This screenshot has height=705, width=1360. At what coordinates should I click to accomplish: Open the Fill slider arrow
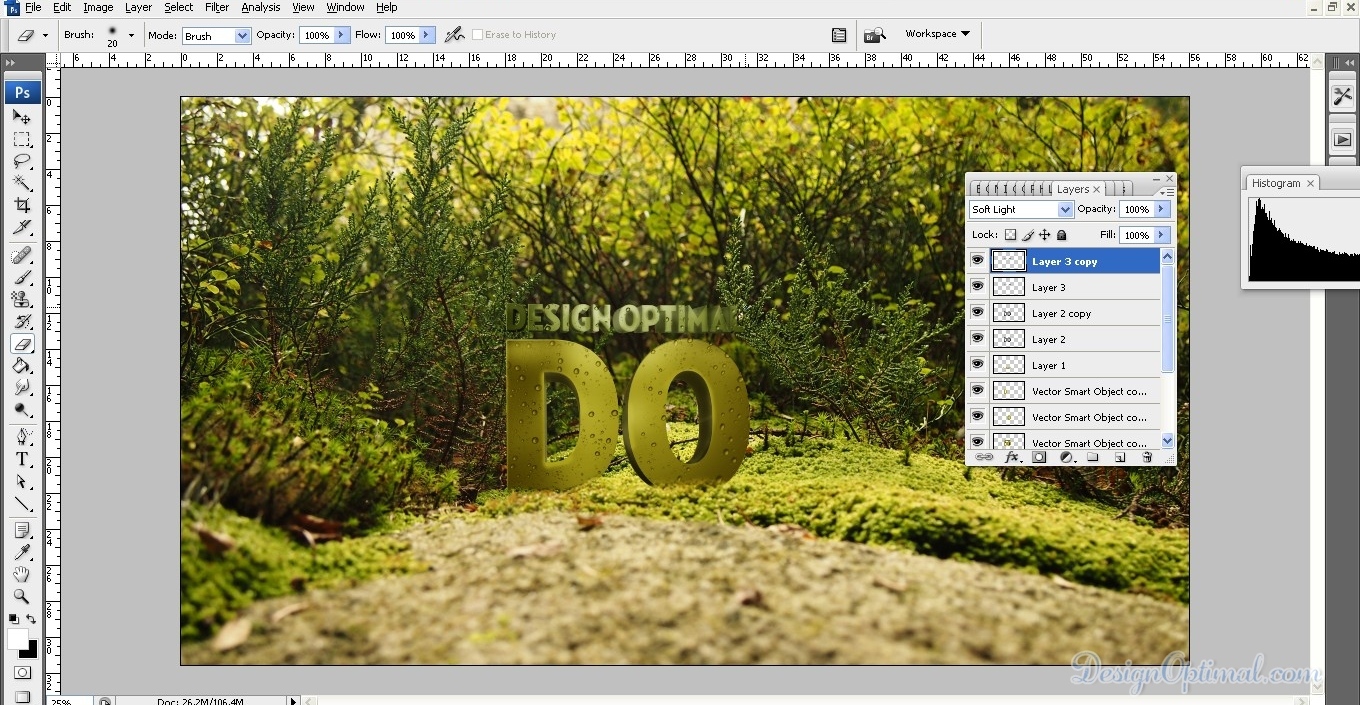pos(1162,235)
